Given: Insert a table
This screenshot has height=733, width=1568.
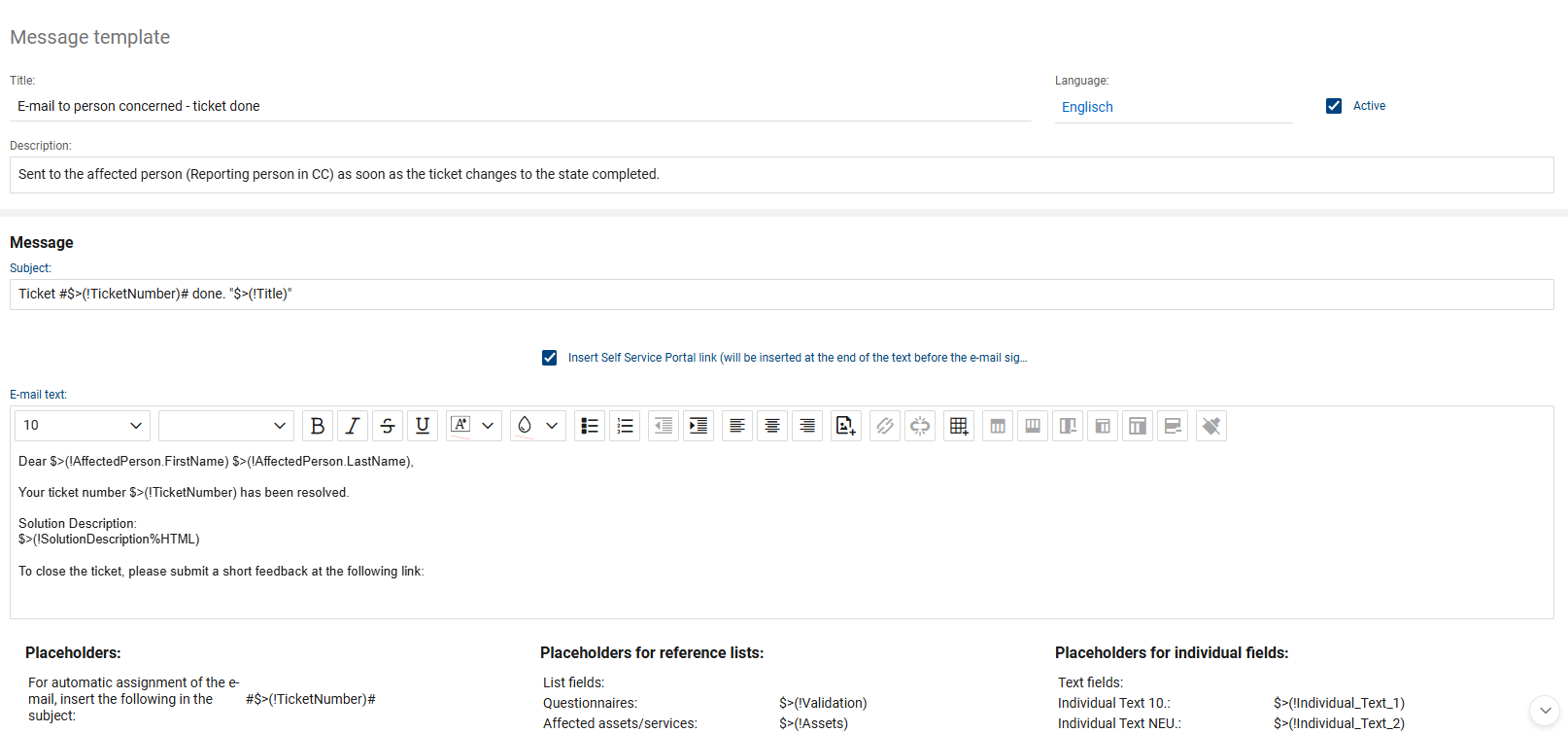Looking at the screenshot, I should (x=959, y=426).
